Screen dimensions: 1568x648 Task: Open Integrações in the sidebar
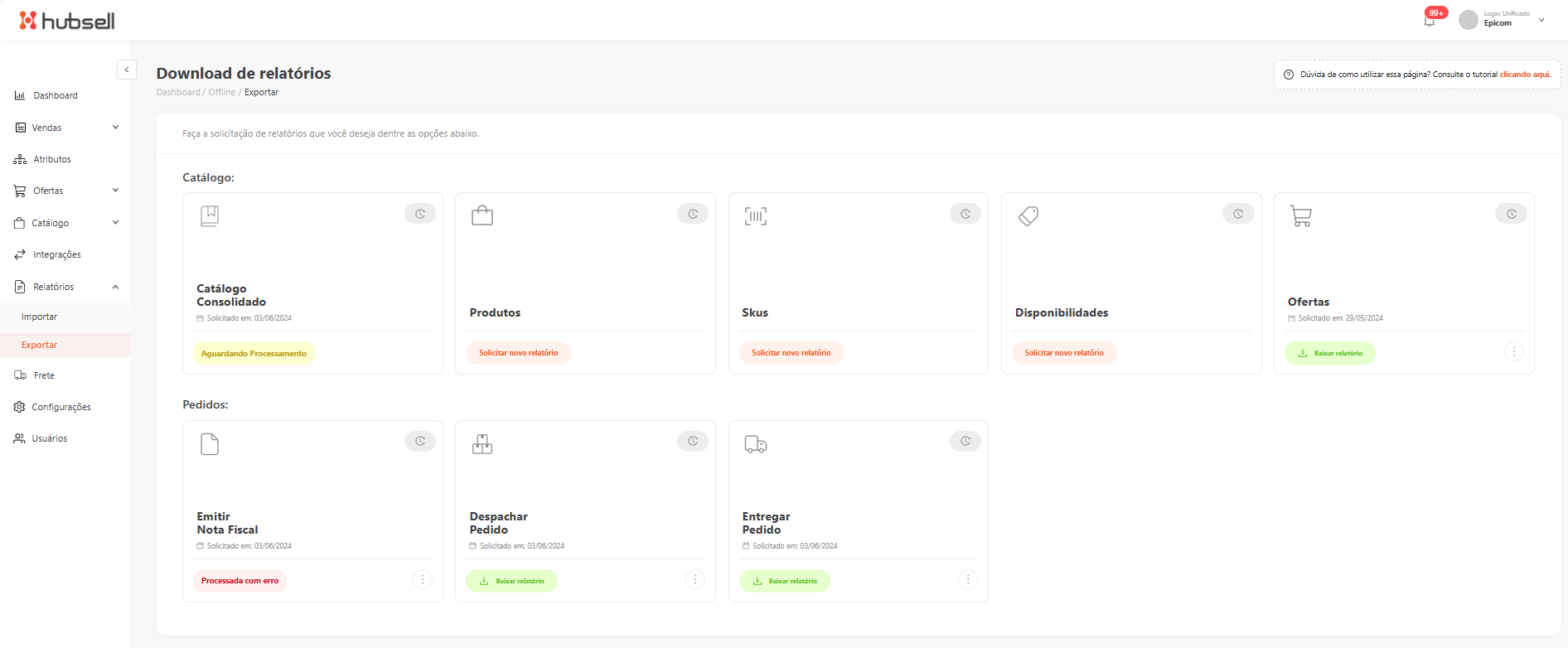[x=56, y=254]
